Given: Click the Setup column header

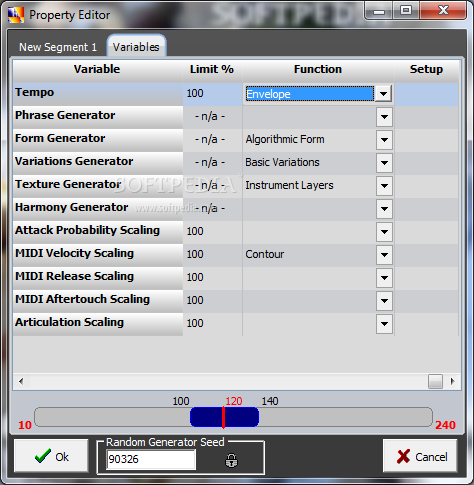Looking at the screenshot, I should pyautogui.click(x=426, y=69).
